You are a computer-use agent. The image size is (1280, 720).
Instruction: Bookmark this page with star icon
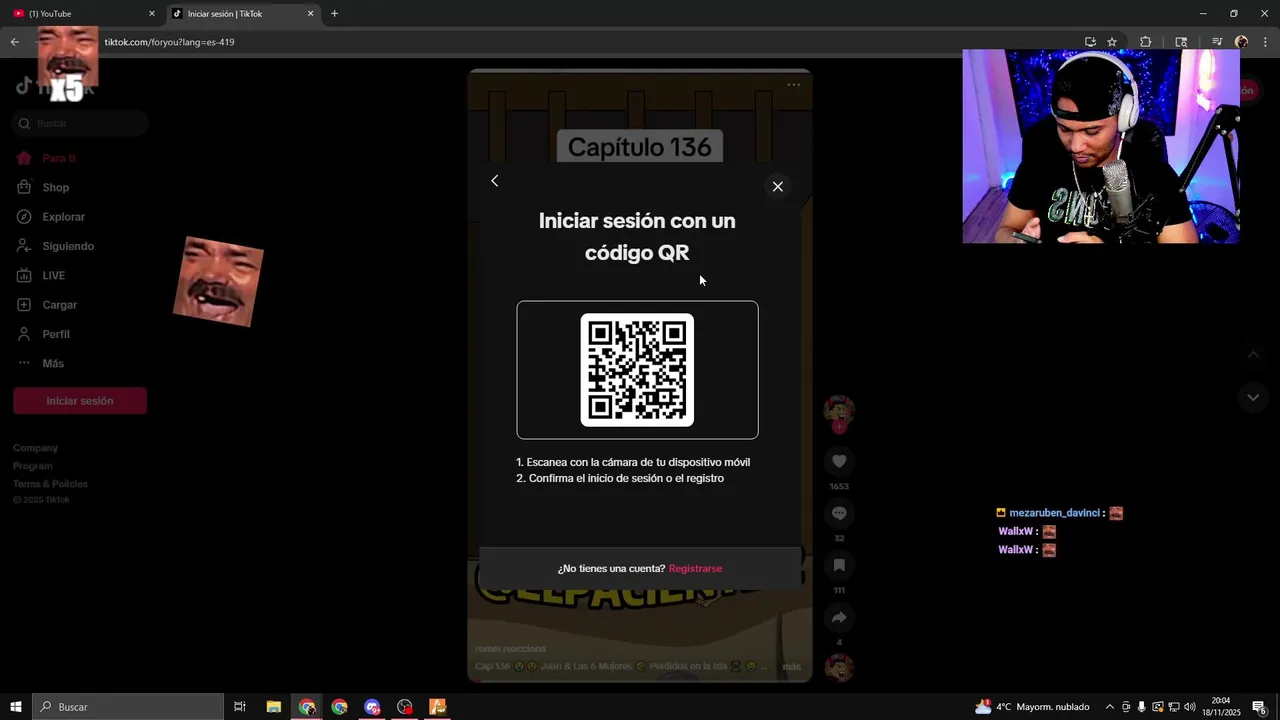pyautogui.click(x=1112, y=42)
